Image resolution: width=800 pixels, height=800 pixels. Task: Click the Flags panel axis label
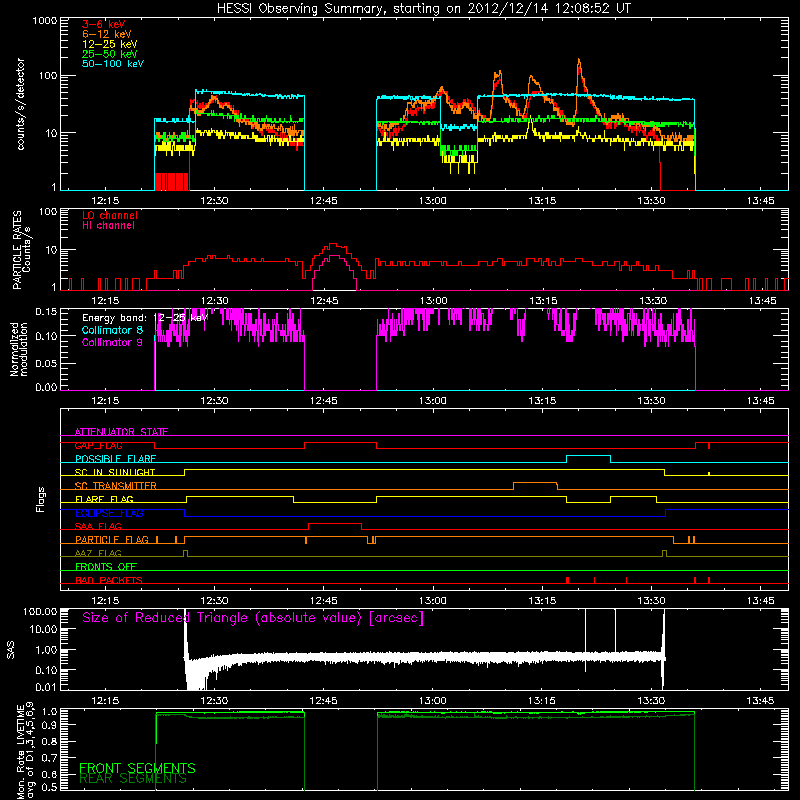pos(41,499)
